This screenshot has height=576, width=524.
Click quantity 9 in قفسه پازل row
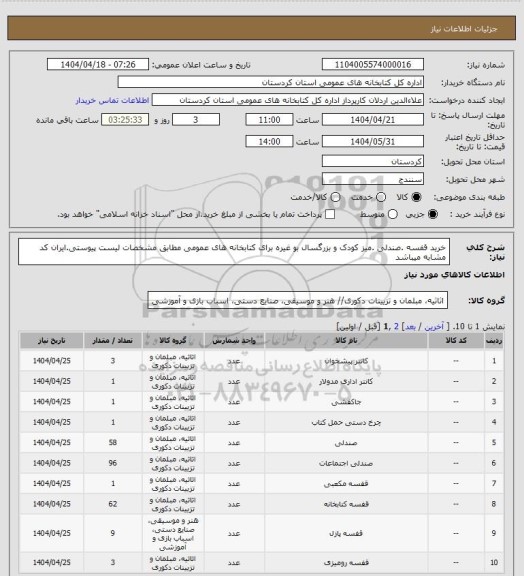point(113,533)
